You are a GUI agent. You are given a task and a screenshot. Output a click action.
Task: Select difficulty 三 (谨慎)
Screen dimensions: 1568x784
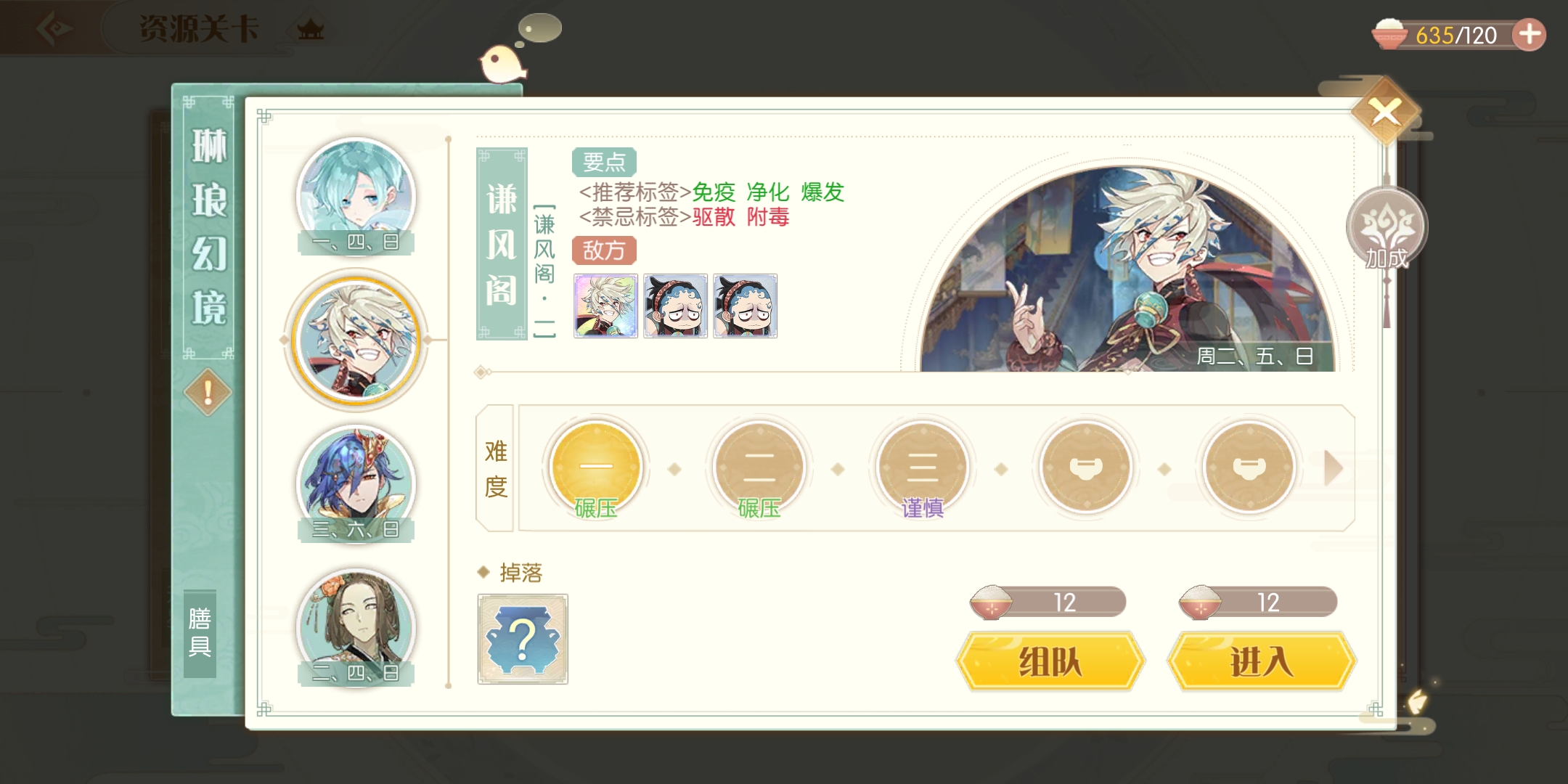pyautogui.click(x=923, y=468)
